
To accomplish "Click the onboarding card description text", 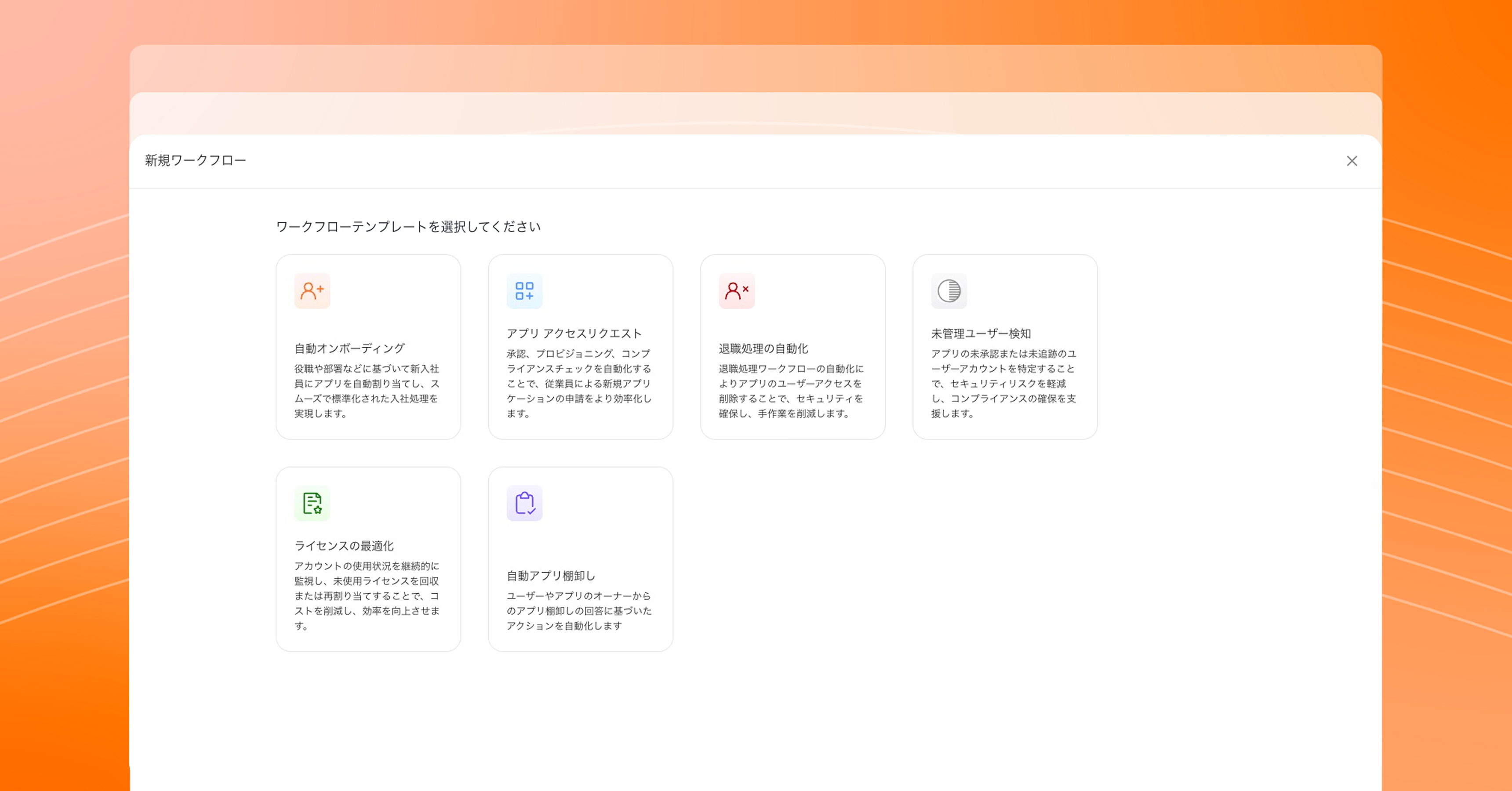I will tap(367, 391).
